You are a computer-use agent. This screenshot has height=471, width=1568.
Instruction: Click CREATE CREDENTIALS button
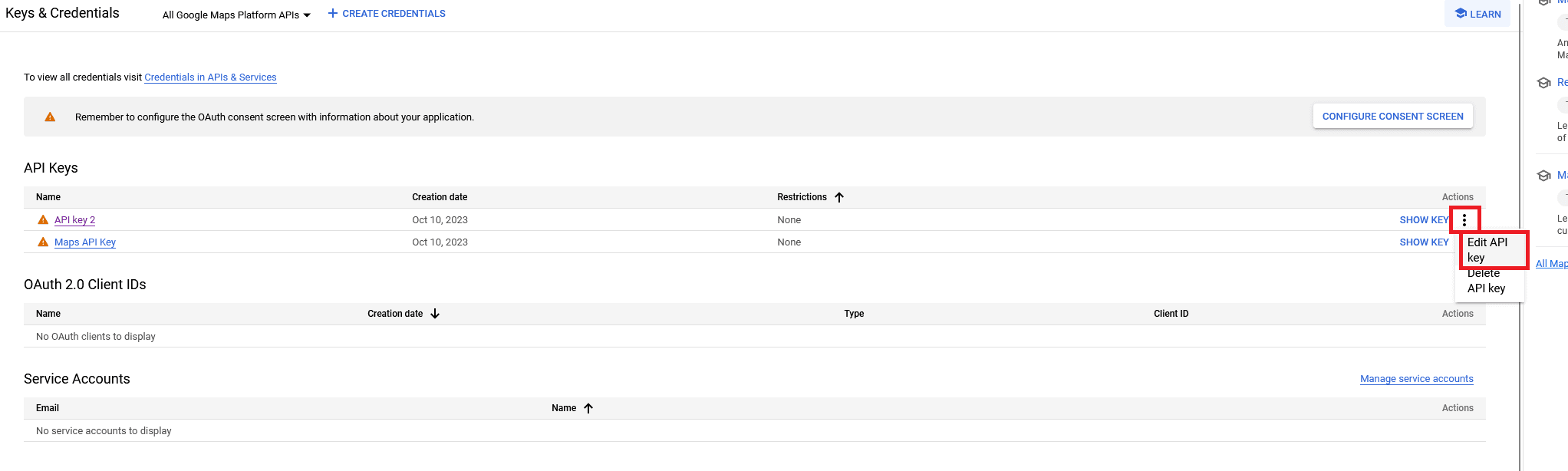tap(387, 14)
